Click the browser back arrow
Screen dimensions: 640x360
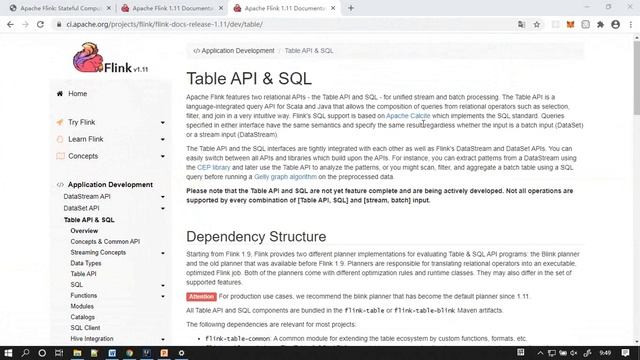[x=10, y=24]
